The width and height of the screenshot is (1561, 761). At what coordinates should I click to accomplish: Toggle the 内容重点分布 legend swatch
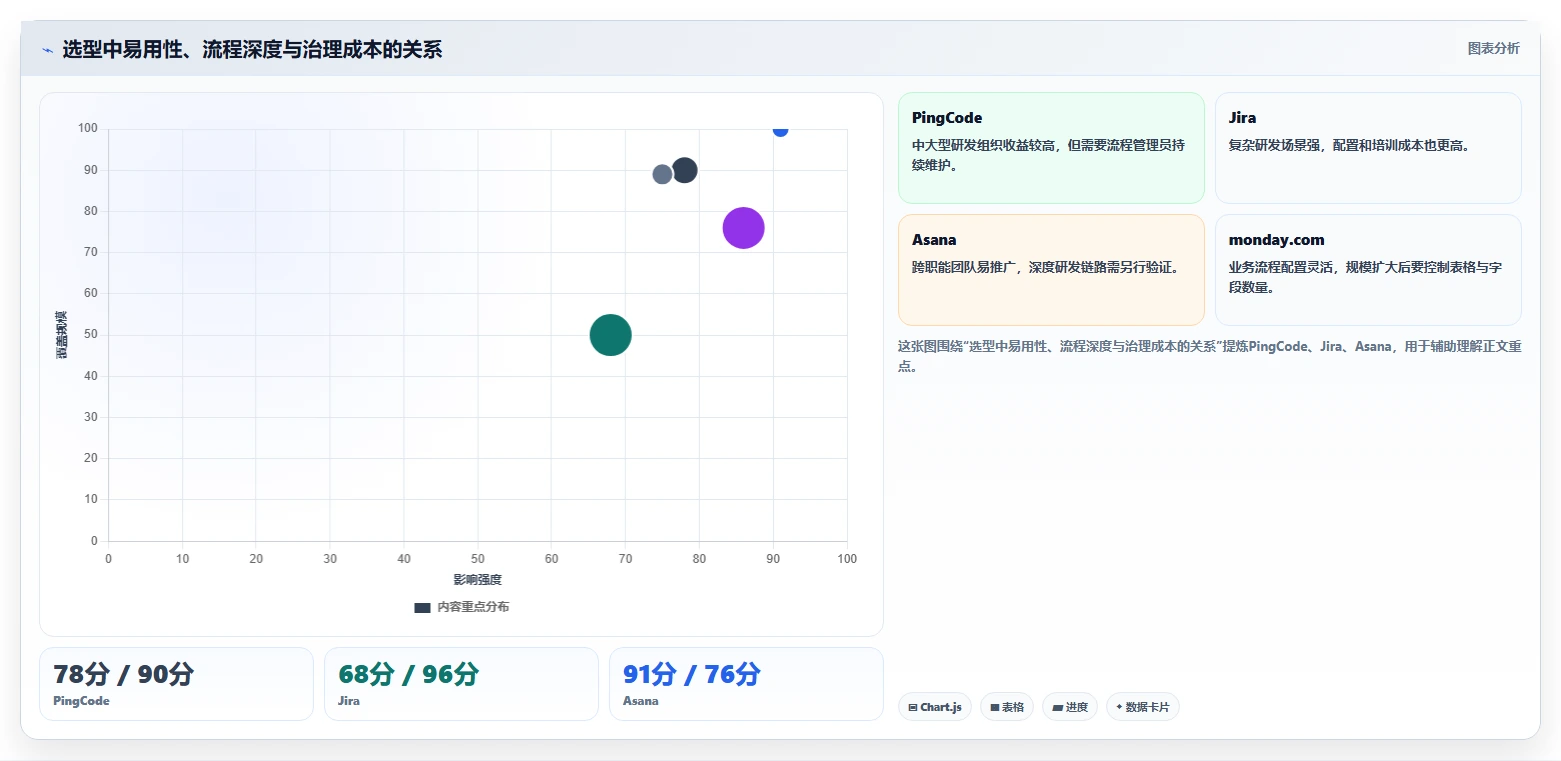pos(422,607)
